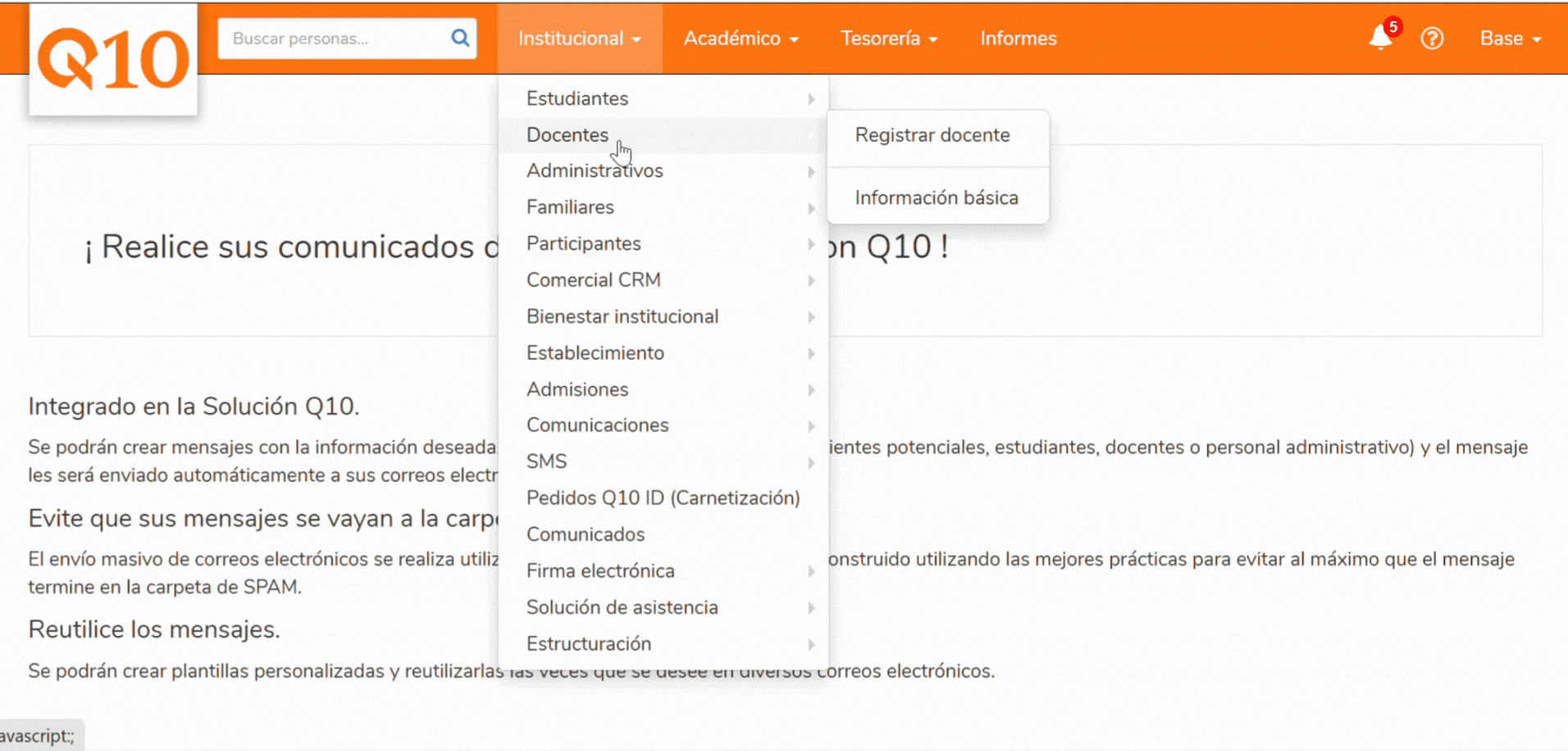This screenshot has width=1568, height=751.
Task: Select Bienestar institucional menu entry
Action: tap(663, 316)
